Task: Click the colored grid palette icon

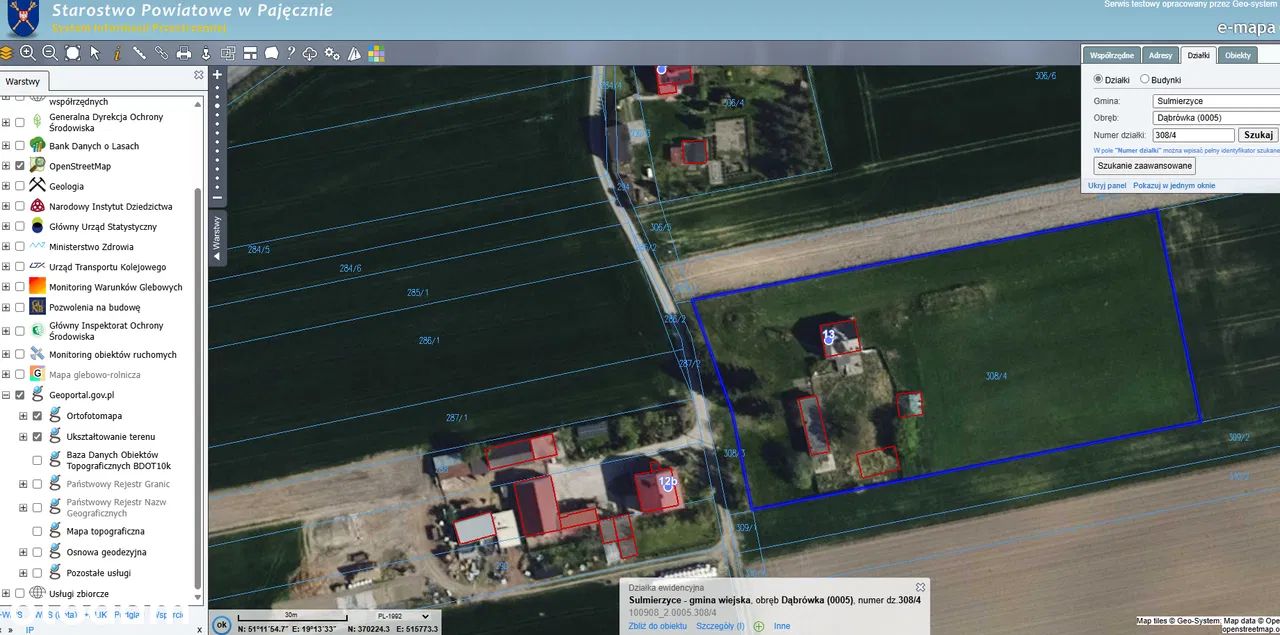Action: [376, 53]
